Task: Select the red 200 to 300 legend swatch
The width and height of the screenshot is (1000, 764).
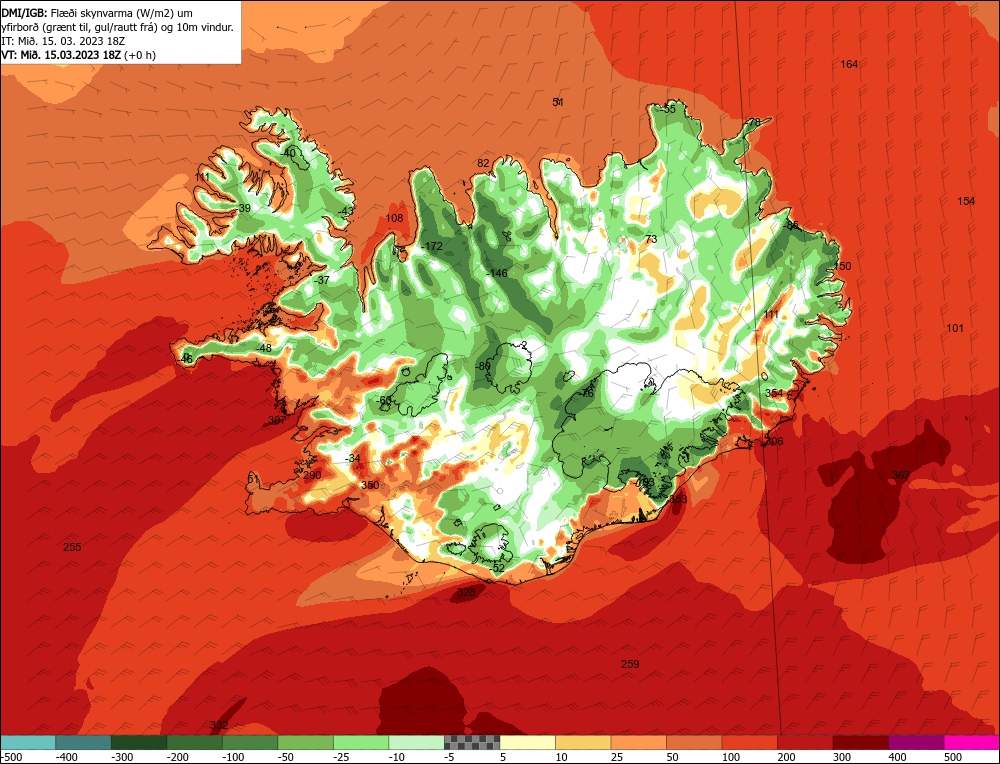Action: click(805, 742)
